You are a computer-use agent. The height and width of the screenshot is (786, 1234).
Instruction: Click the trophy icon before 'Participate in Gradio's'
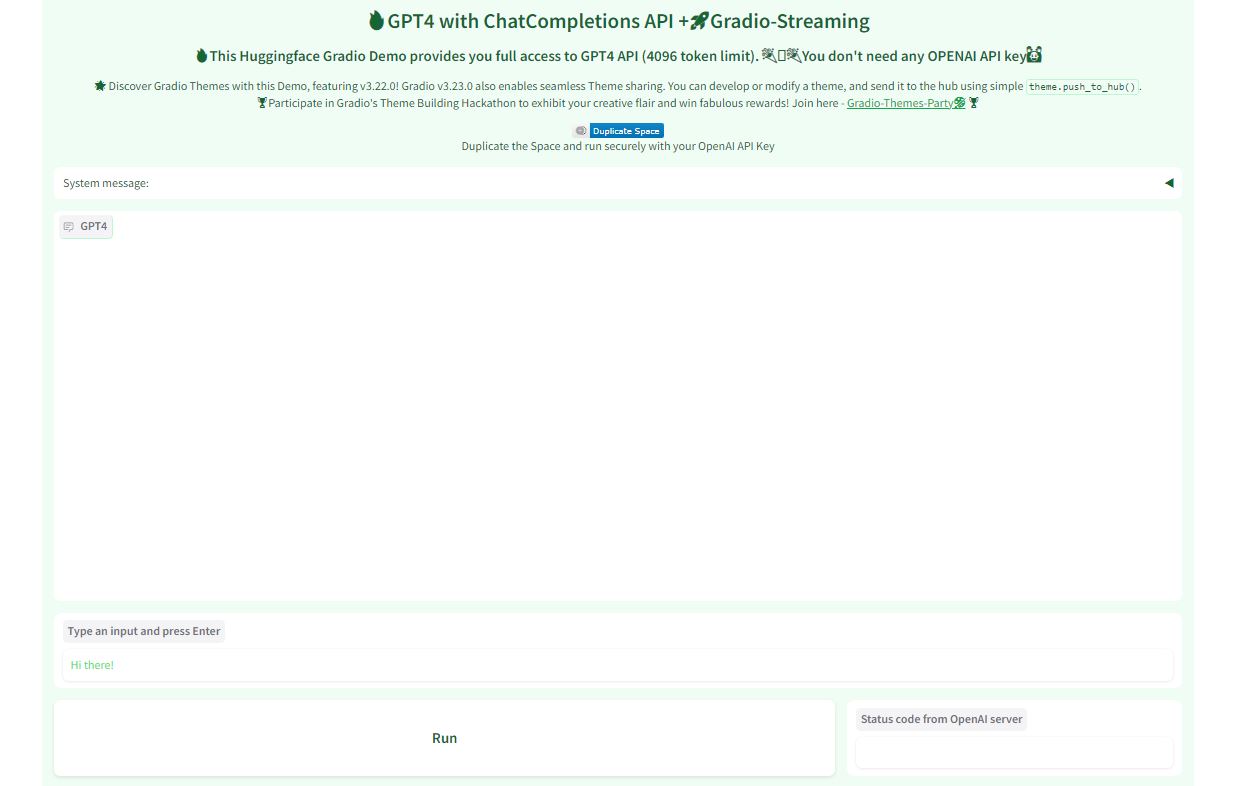click(262, 103)
